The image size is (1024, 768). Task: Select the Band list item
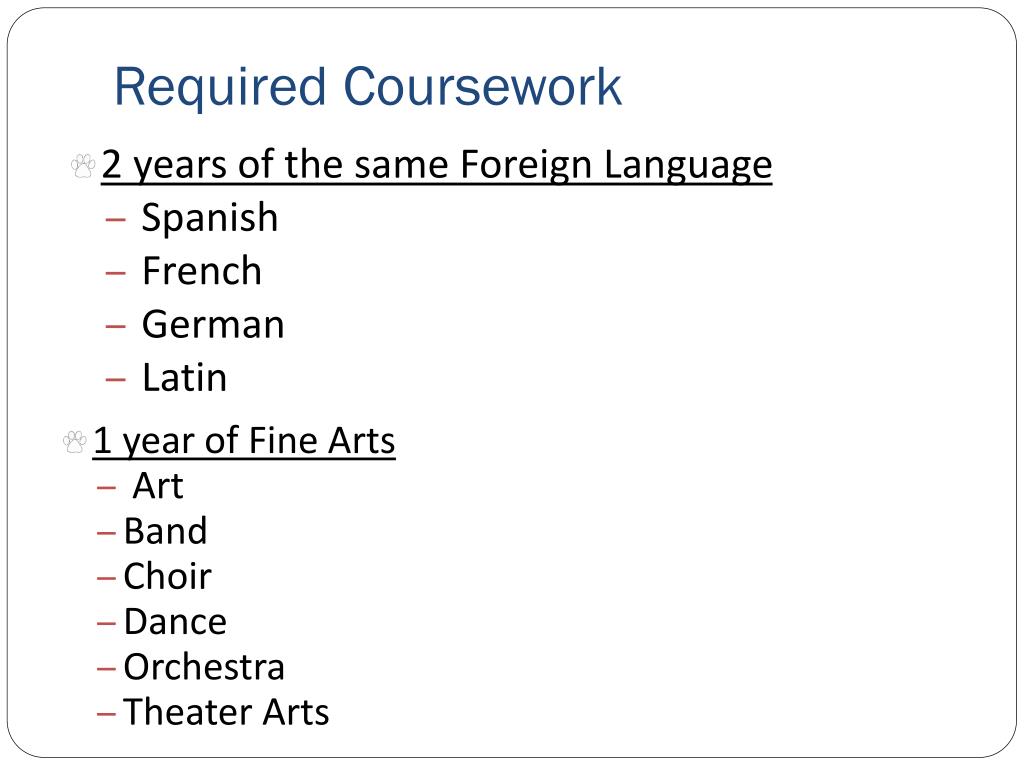click(x=165, y=531)
